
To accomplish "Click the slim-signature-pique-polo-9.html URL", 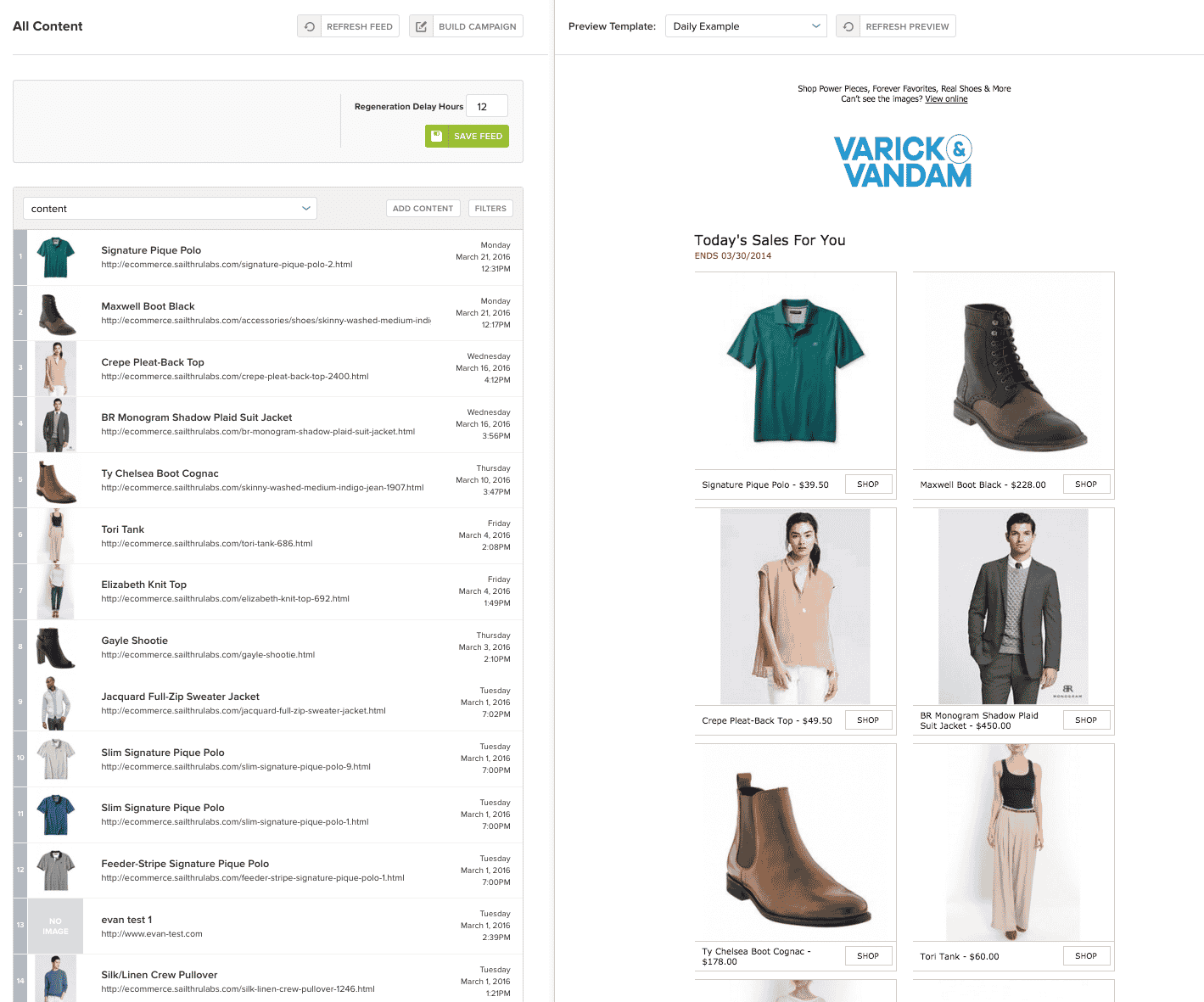I will click(x=236, y=767).
